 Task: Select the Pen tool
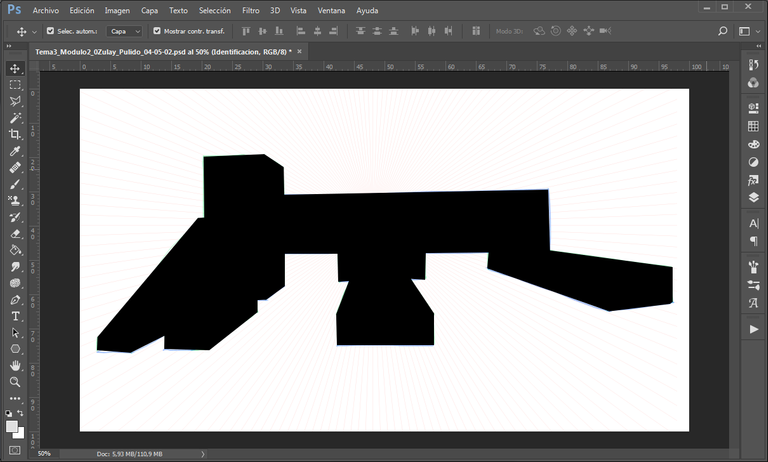[x=15, y=300]
